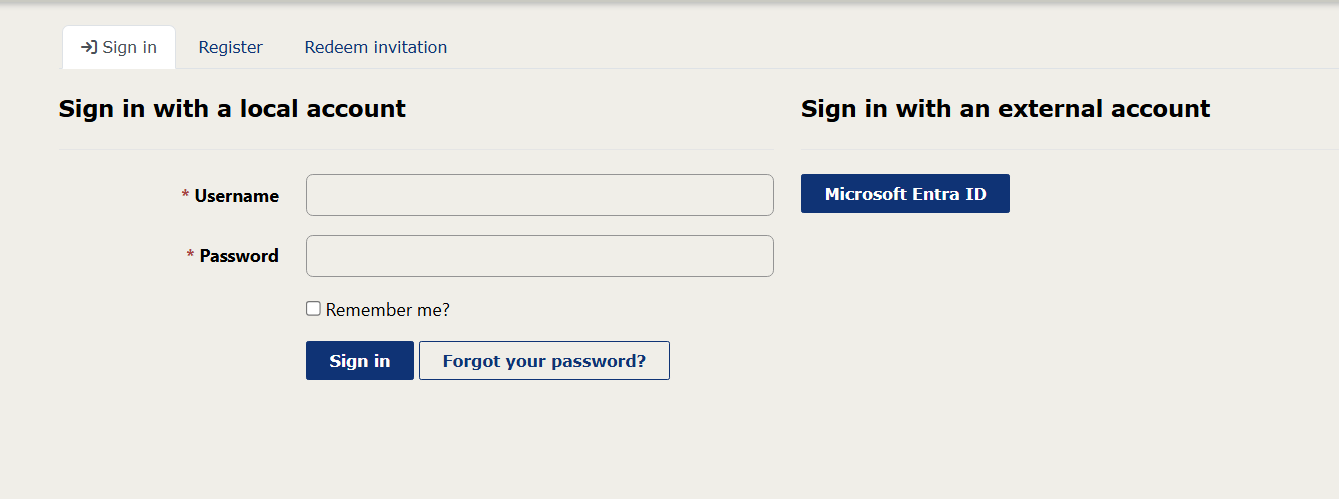Click the 'Remember me?' label text
Screen dimensions: 1339x499
click(388, 310)
